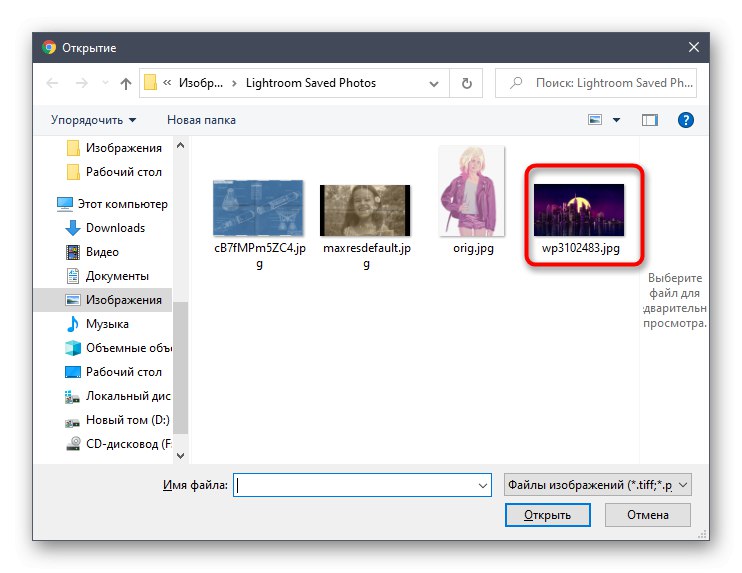Click the sidebar scroll down arrow

[180, 456]
